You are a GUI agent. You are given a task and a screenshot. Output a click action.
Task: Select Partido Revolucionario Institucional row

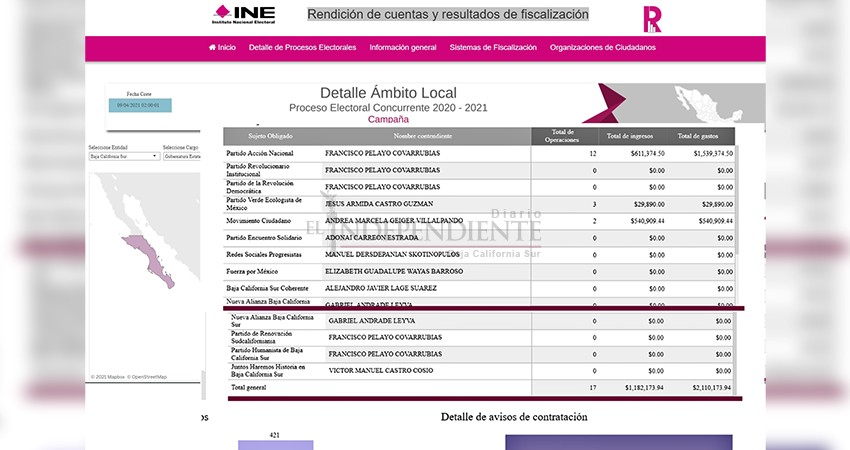pyautogui.click(x=479, y=170)
